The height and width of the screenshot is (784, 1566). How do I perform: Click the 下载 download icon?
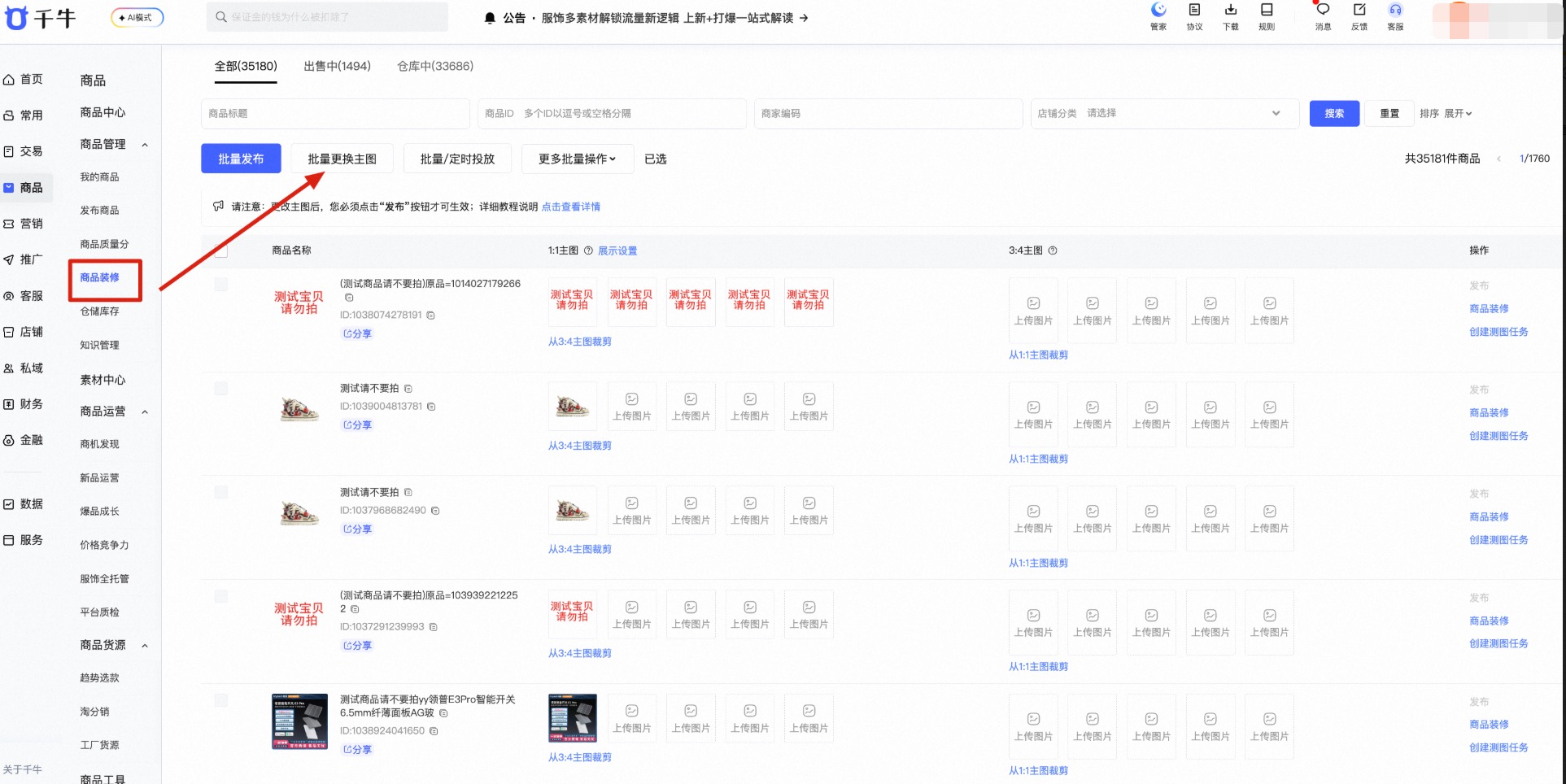pos(1231,16)
